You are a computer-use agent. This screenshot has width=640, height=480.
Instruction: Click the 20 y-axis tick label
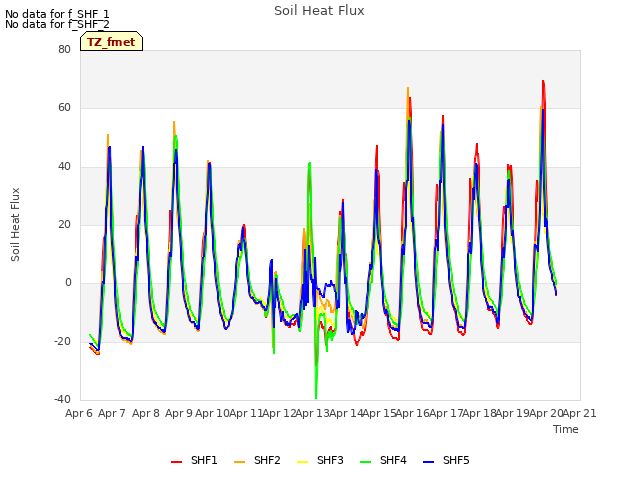click(x=64, y=224)
